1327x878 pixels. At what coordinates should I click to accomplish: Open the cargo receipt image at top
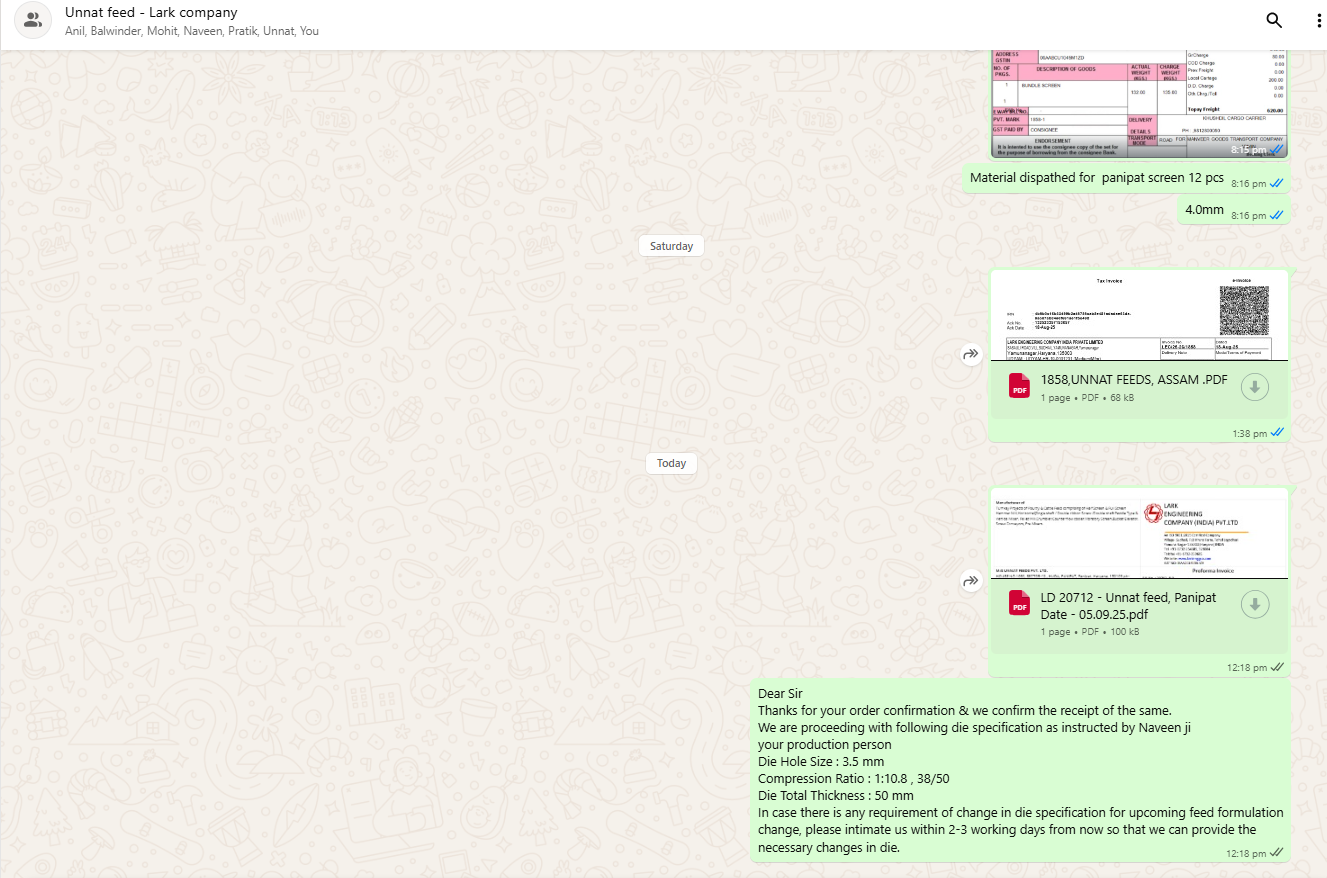pyautogui.click(x=1138, y=104)
